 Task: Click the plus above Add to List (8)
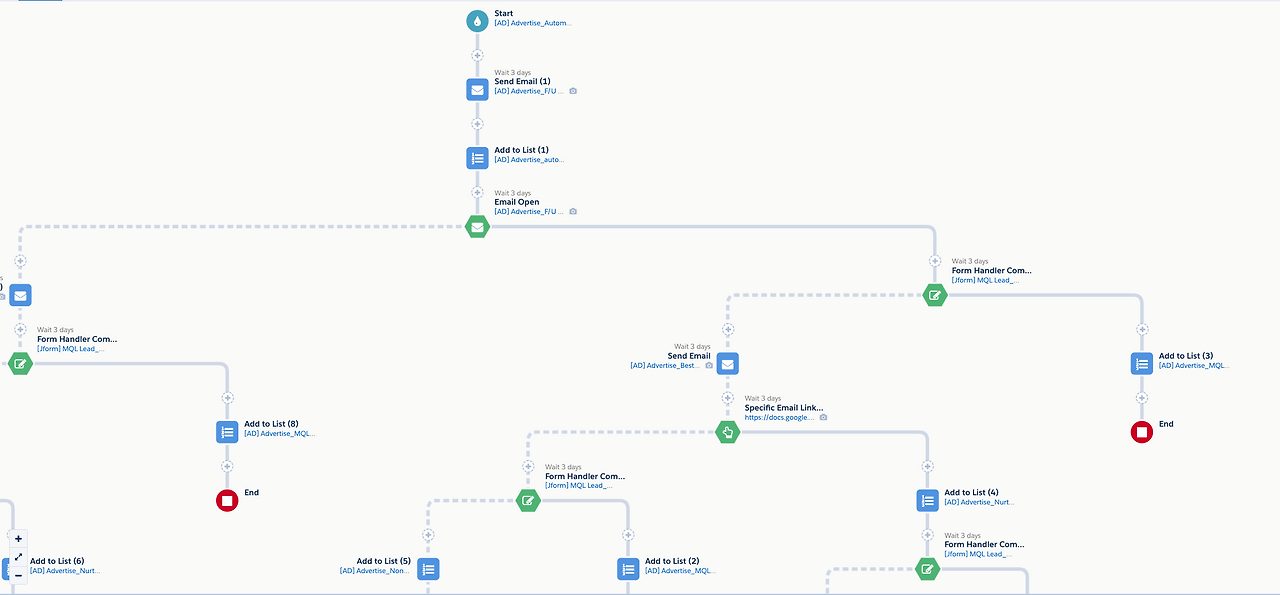(227, 398)
